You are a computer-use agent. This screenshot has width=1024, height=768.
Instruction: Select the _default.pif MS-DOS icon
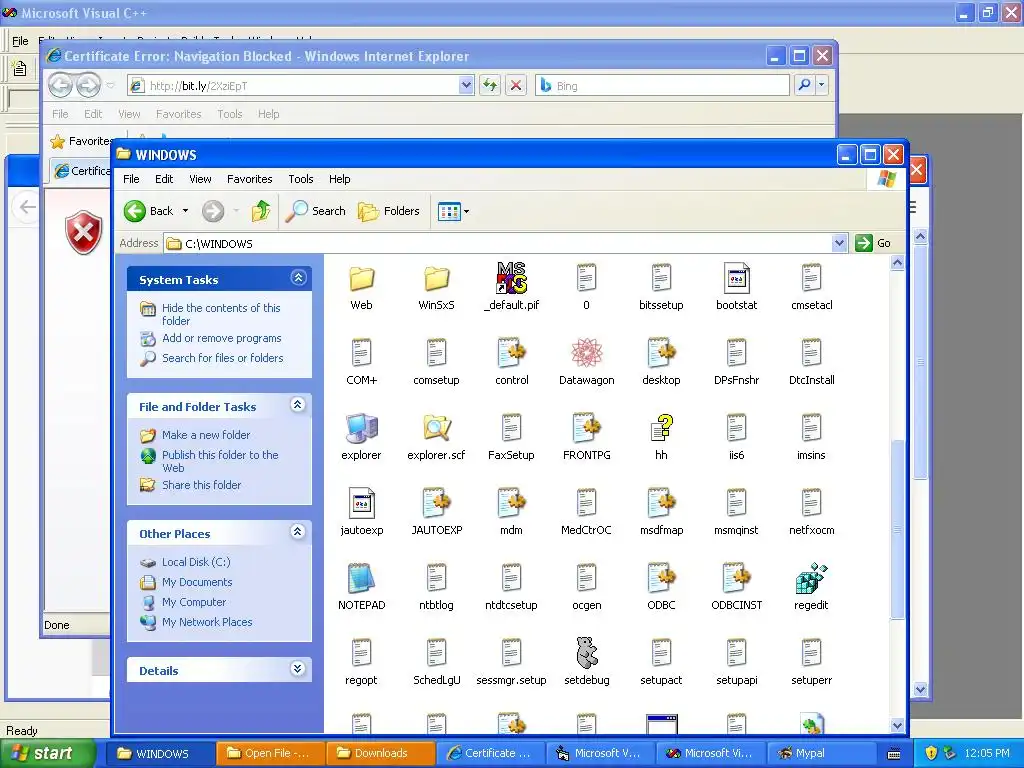511,278
